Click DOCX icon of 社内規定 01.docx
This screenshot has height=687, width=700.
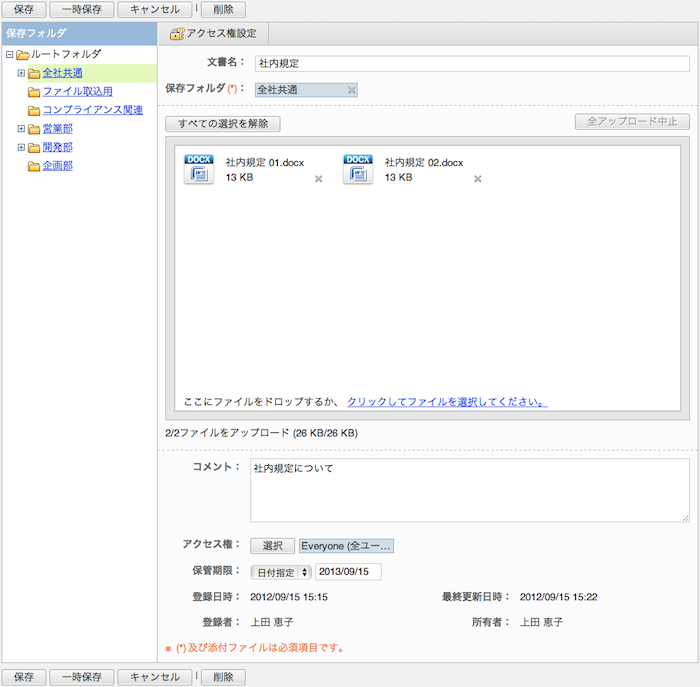199,169
